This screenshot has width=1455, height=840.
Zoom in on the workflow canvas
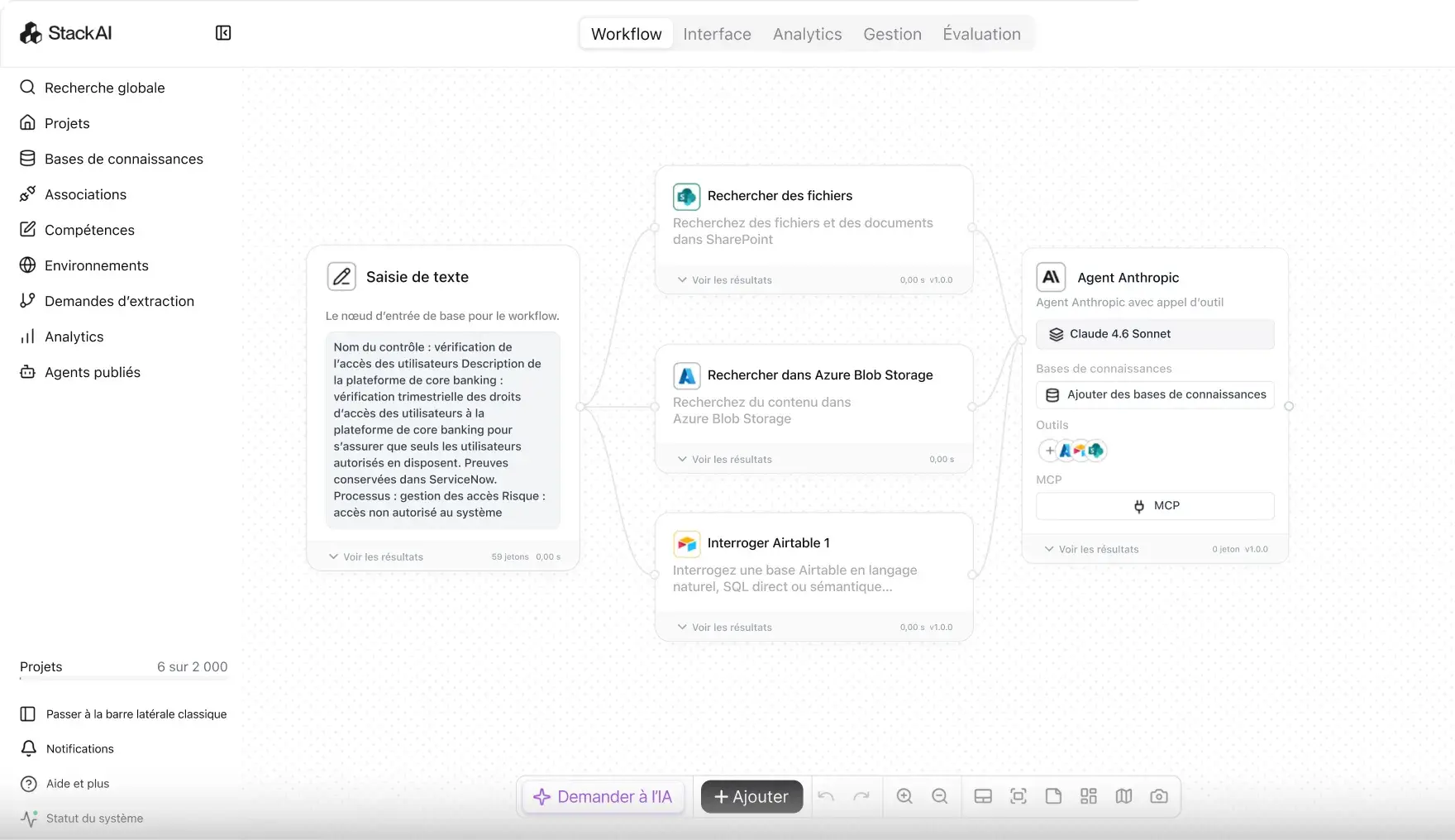[x=904, y=796]
